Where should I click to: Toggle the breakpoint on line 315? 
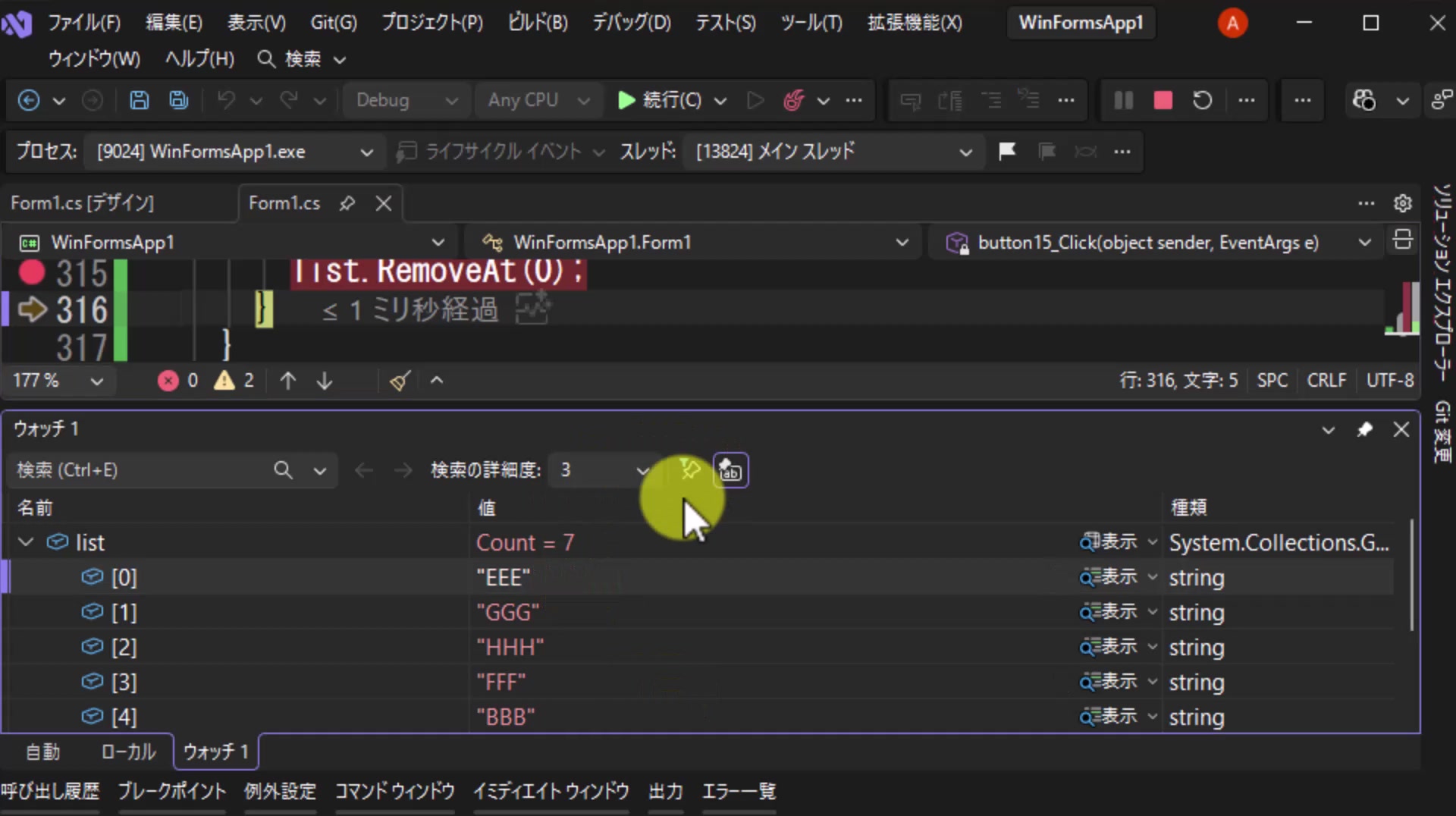pos(32,271)
